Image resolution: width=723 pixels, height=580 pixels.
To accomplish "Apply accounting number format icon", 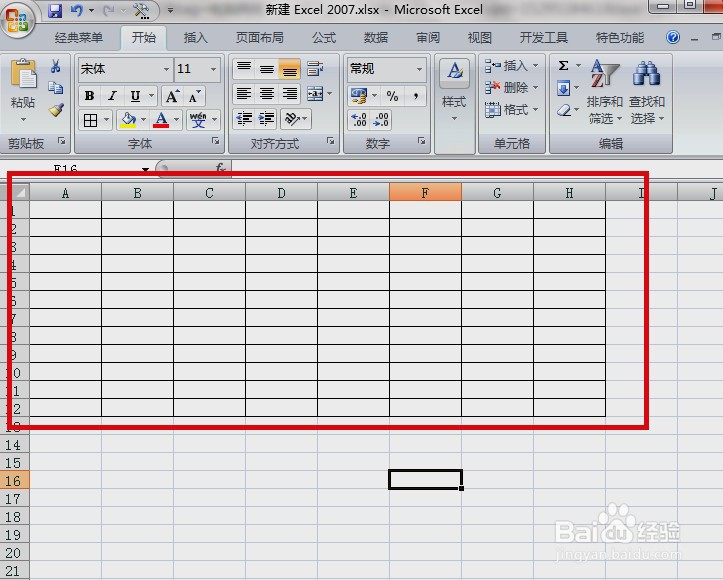I will pyautogui.click(x=359, y=96).
